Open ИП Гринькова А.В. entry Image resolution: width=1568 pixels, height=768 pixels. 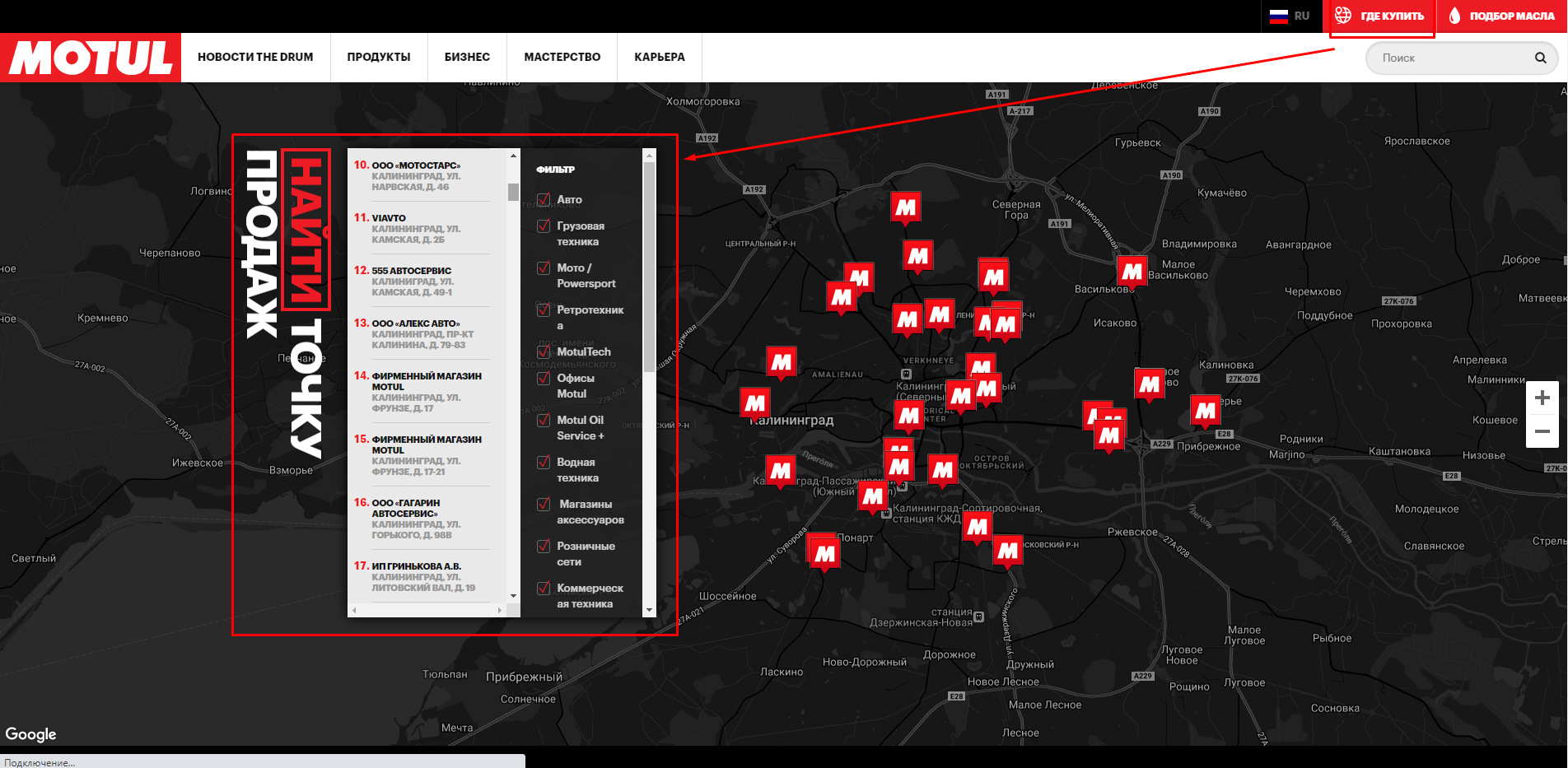click(x=422, y=576)
